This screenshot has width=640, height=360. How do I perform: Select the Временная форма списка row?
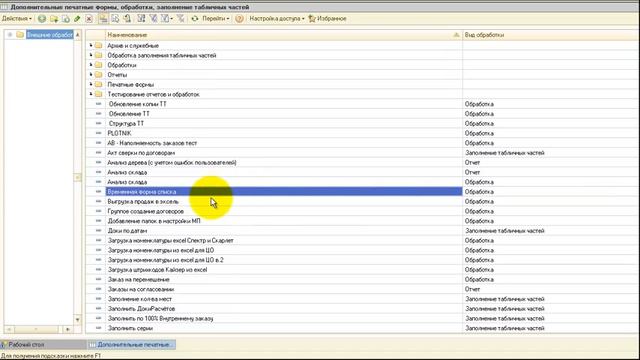click(362, 192)
